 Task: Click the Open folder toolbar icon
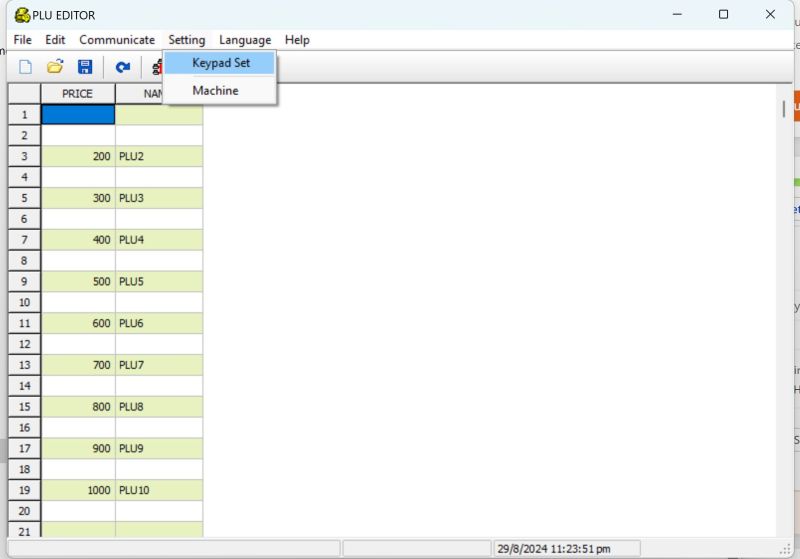[55, 67]
